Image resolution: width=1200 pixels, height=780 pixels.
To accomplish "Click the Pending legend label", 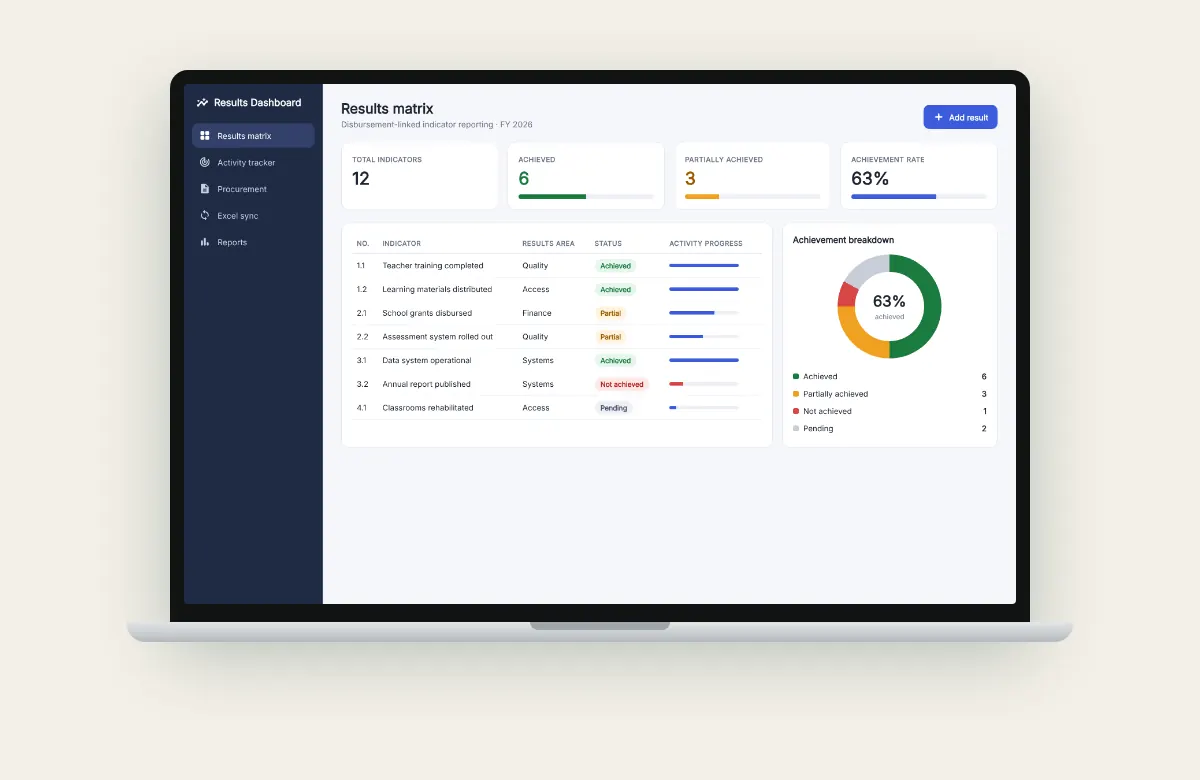I will coord(818,428).
